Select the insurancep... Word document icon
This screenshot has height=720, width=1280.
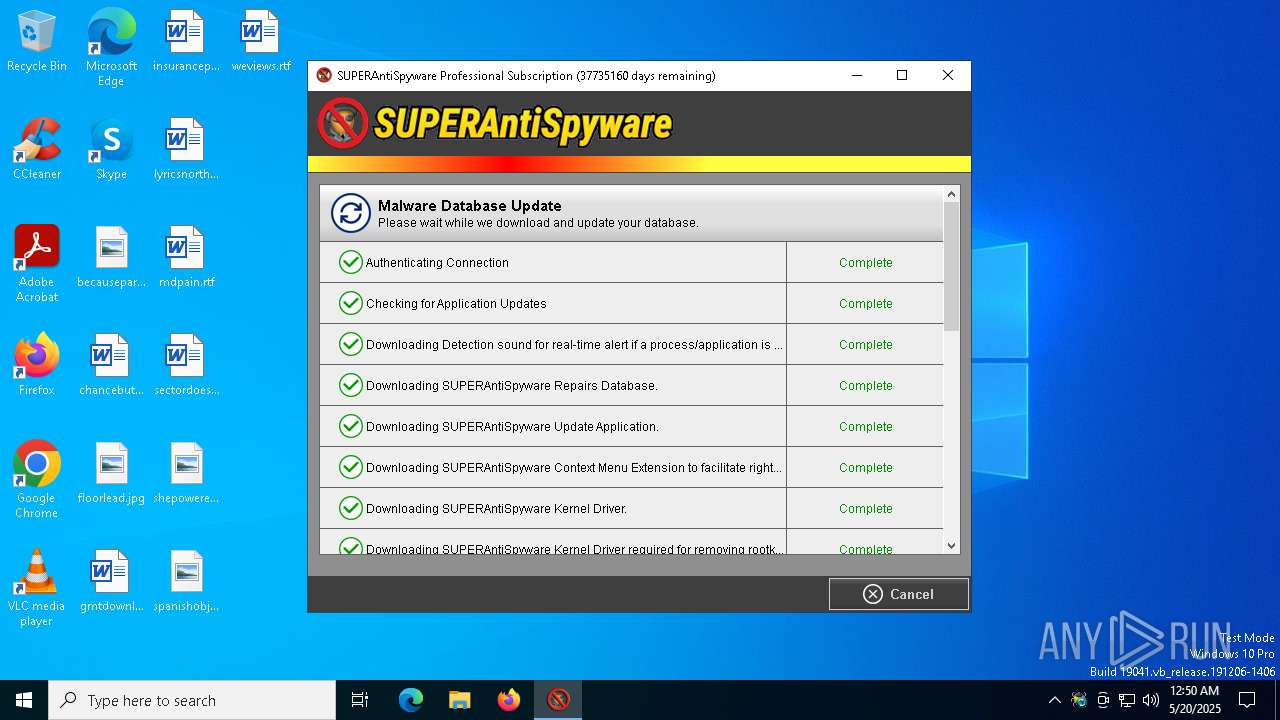[186, 41]
